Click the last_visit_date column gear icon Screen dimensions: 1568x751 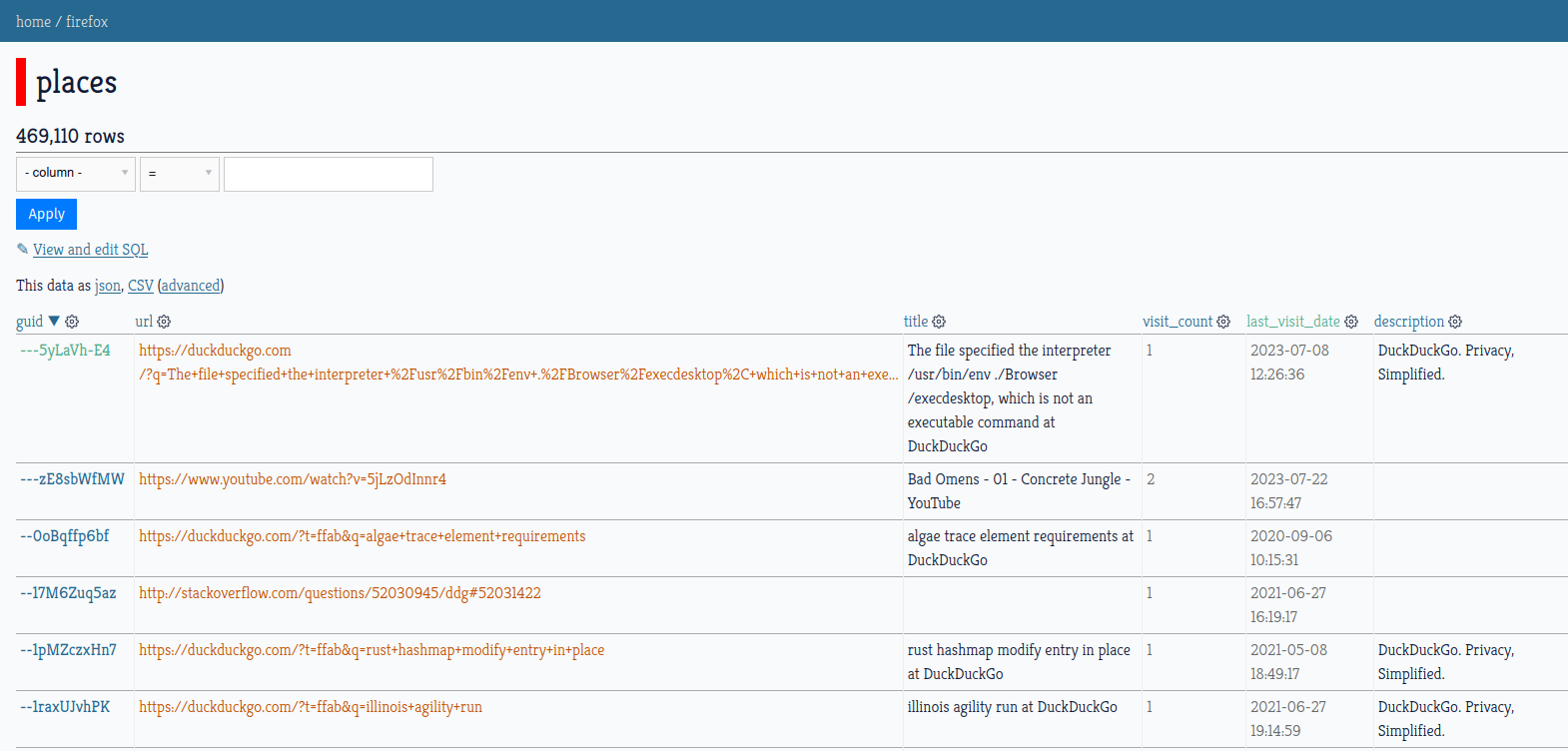(x=1351, y=322)
